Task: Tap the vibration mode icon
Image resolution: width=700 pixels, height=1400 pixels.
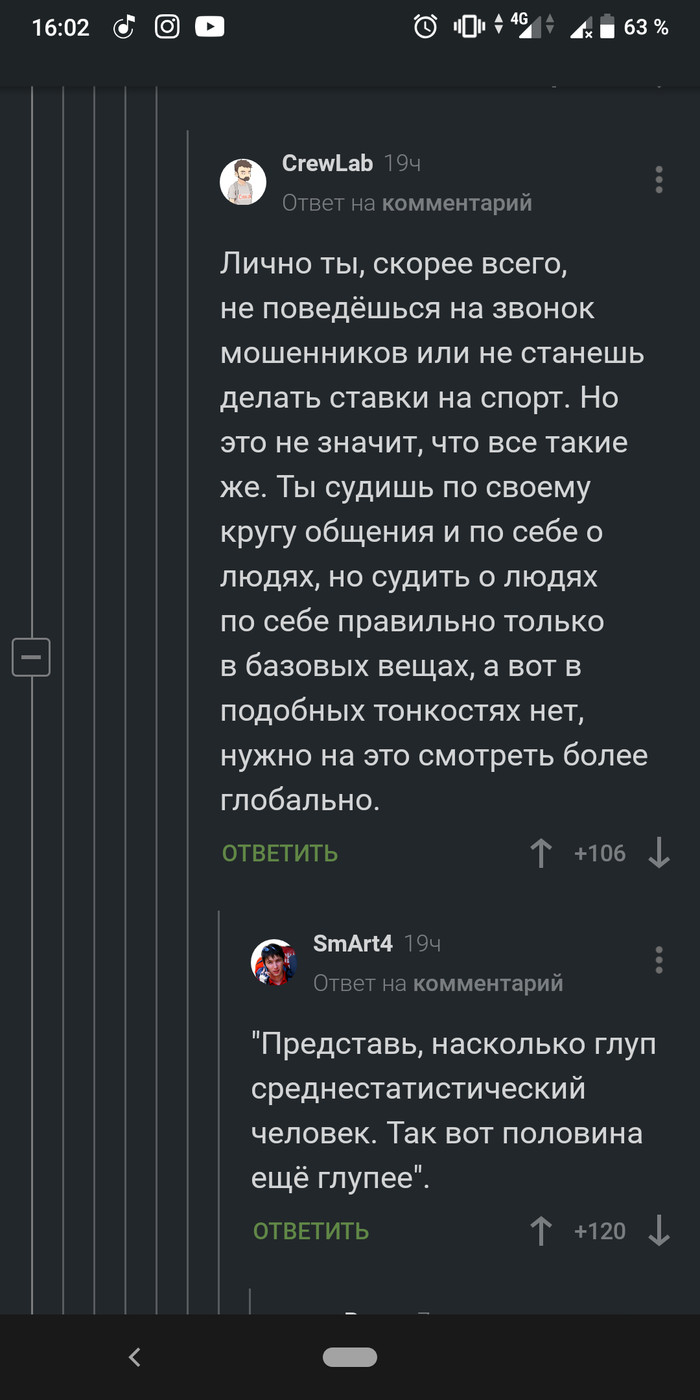Action: click(471, 28)
